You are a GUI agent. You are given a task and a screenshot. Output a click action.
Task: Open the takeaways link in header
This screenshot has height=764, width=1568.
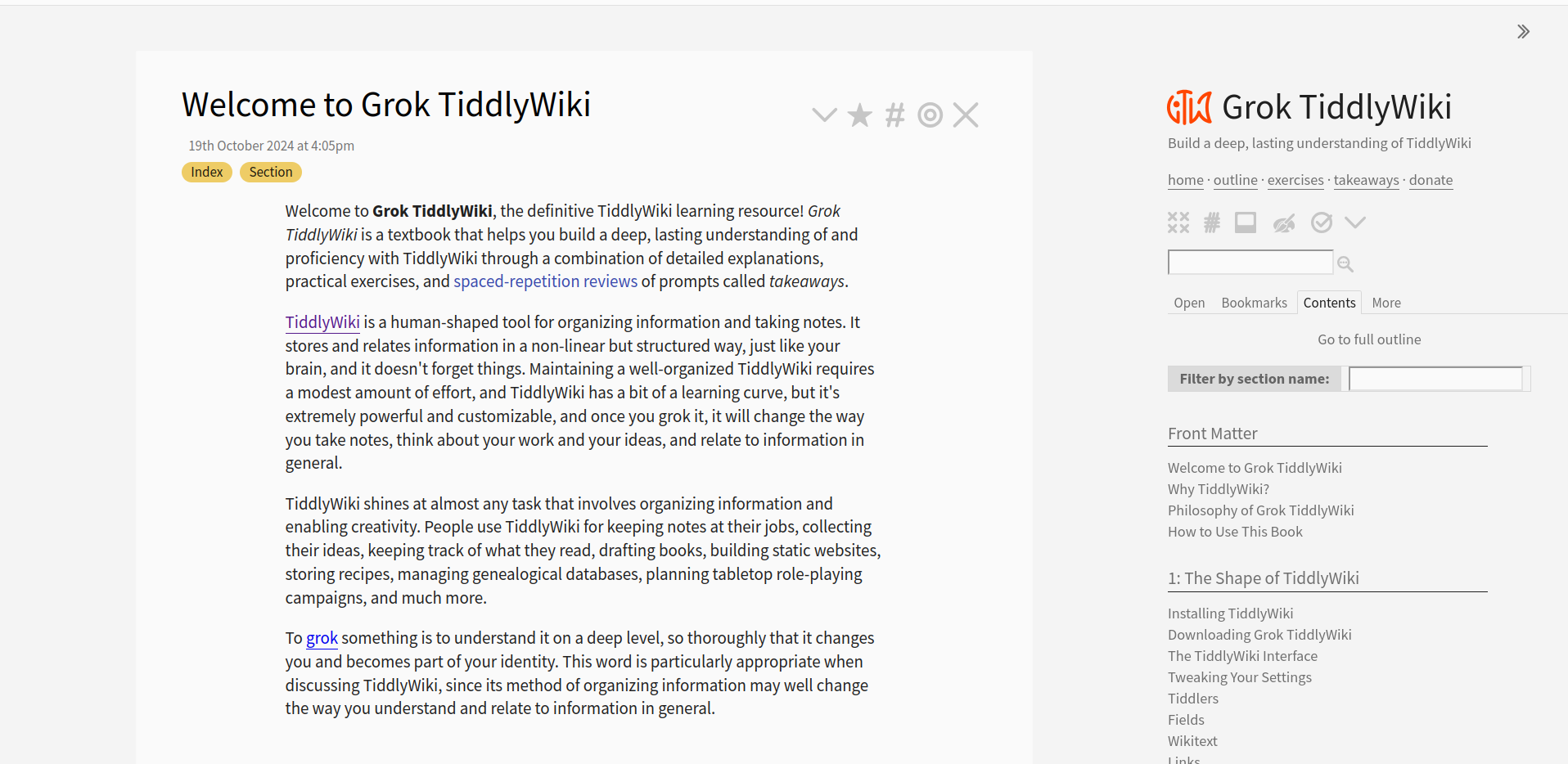click(x=1366, y=180)
